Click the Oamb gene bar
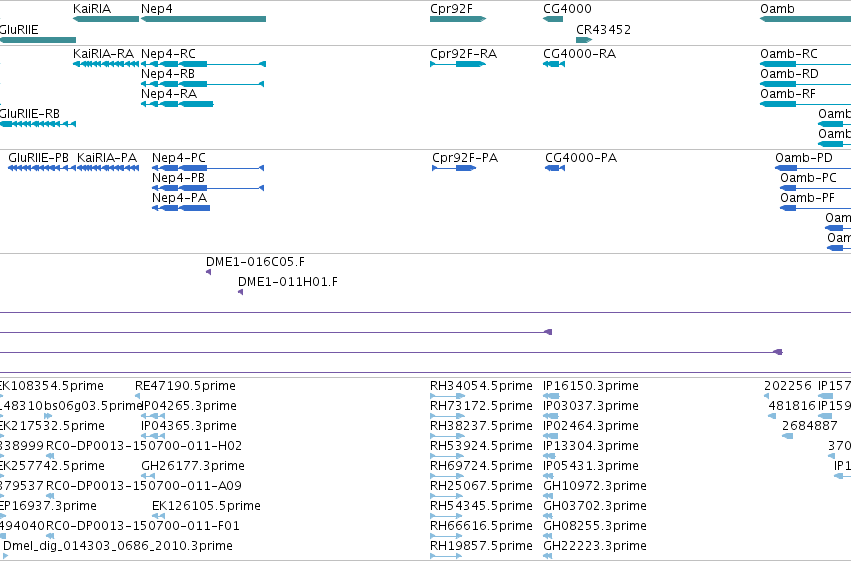851x561 pixels. 805,19
